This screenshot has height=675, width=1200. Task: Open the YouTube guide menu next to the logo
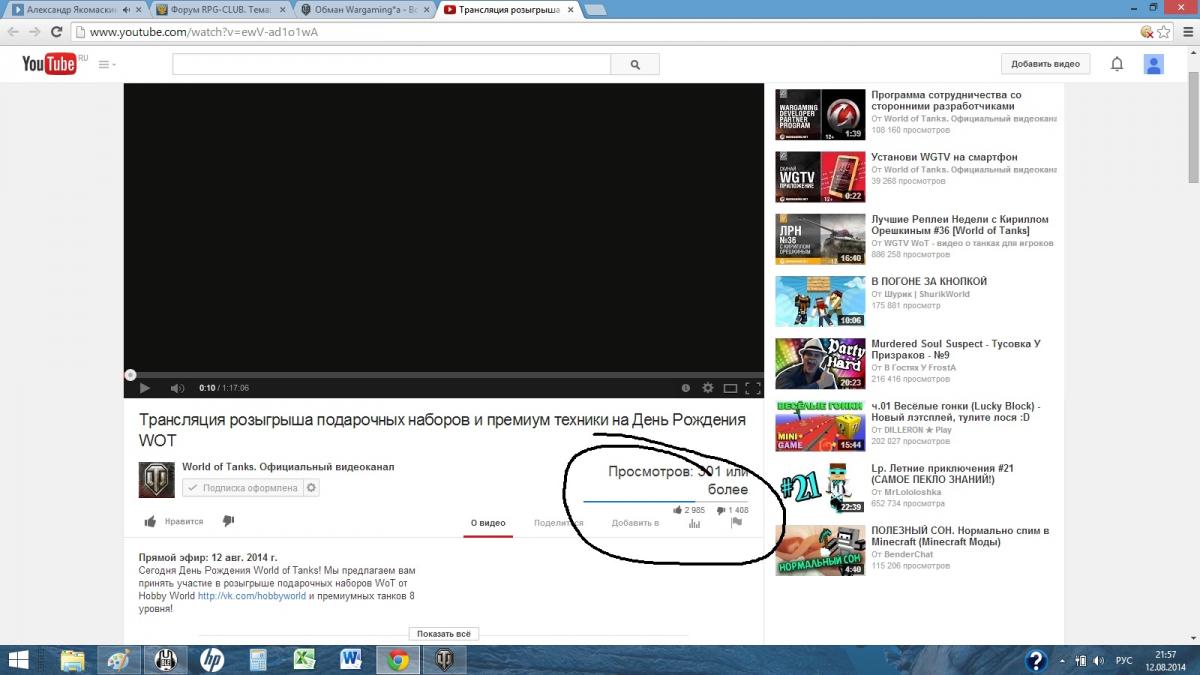point(107,64)
